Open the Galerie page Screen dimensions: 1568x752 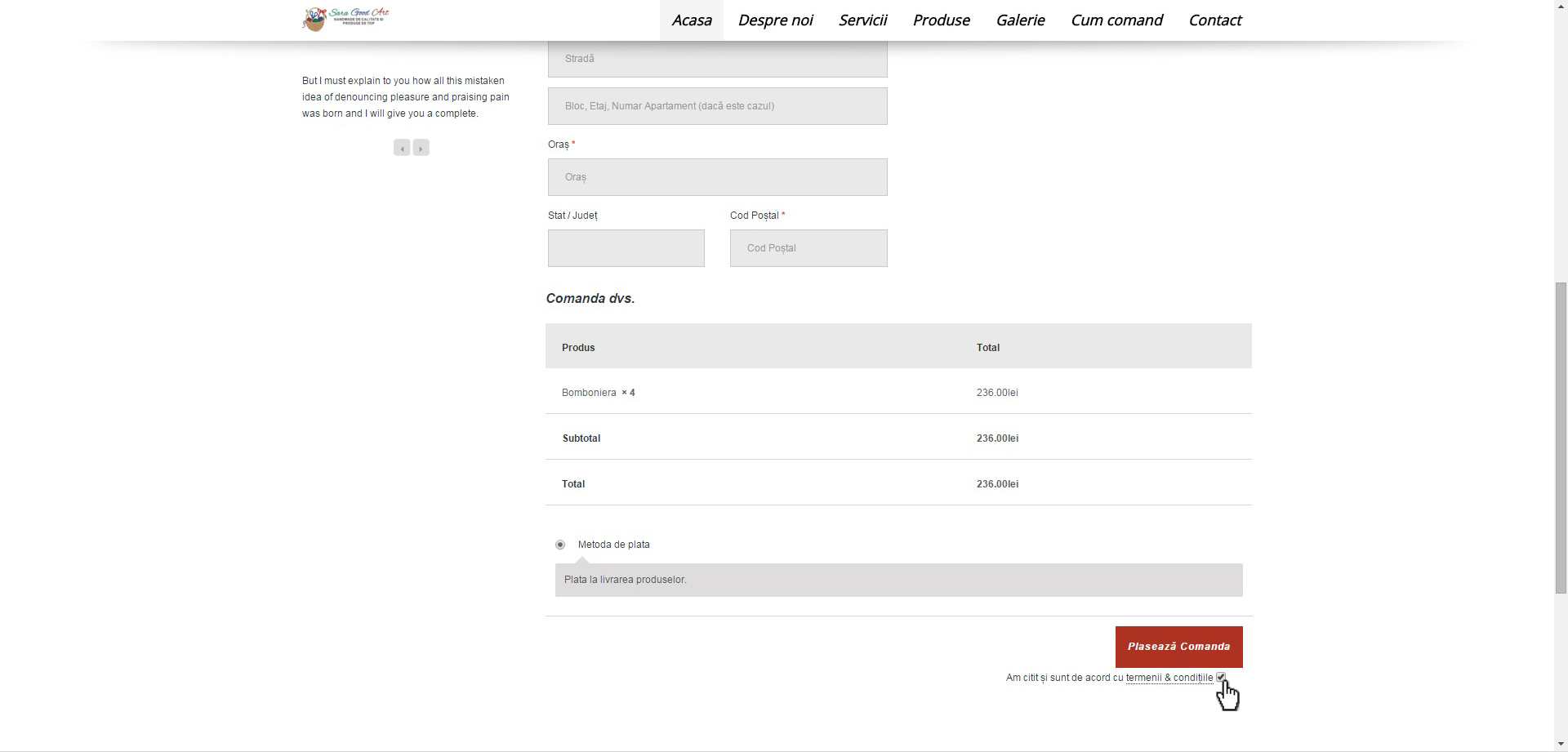coord(1020,20)
